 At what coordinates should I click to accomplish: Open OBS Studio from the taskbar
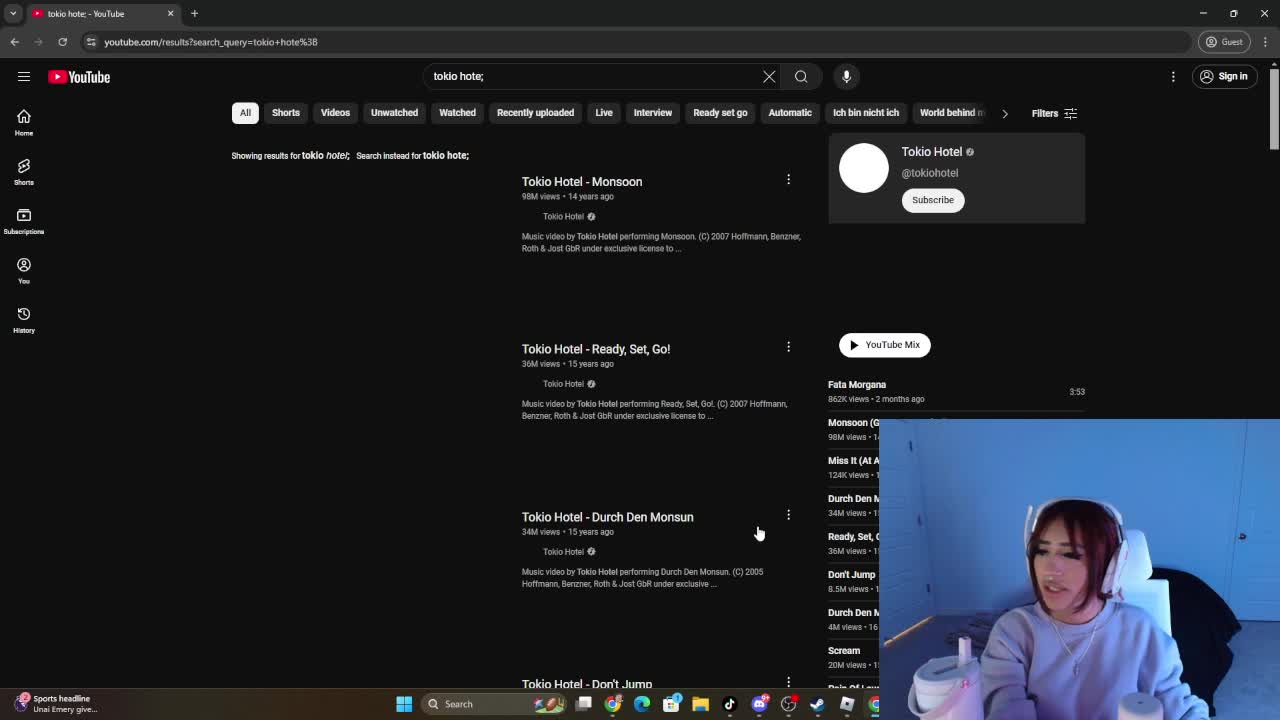pyautogui.click(x=788, y=704)
